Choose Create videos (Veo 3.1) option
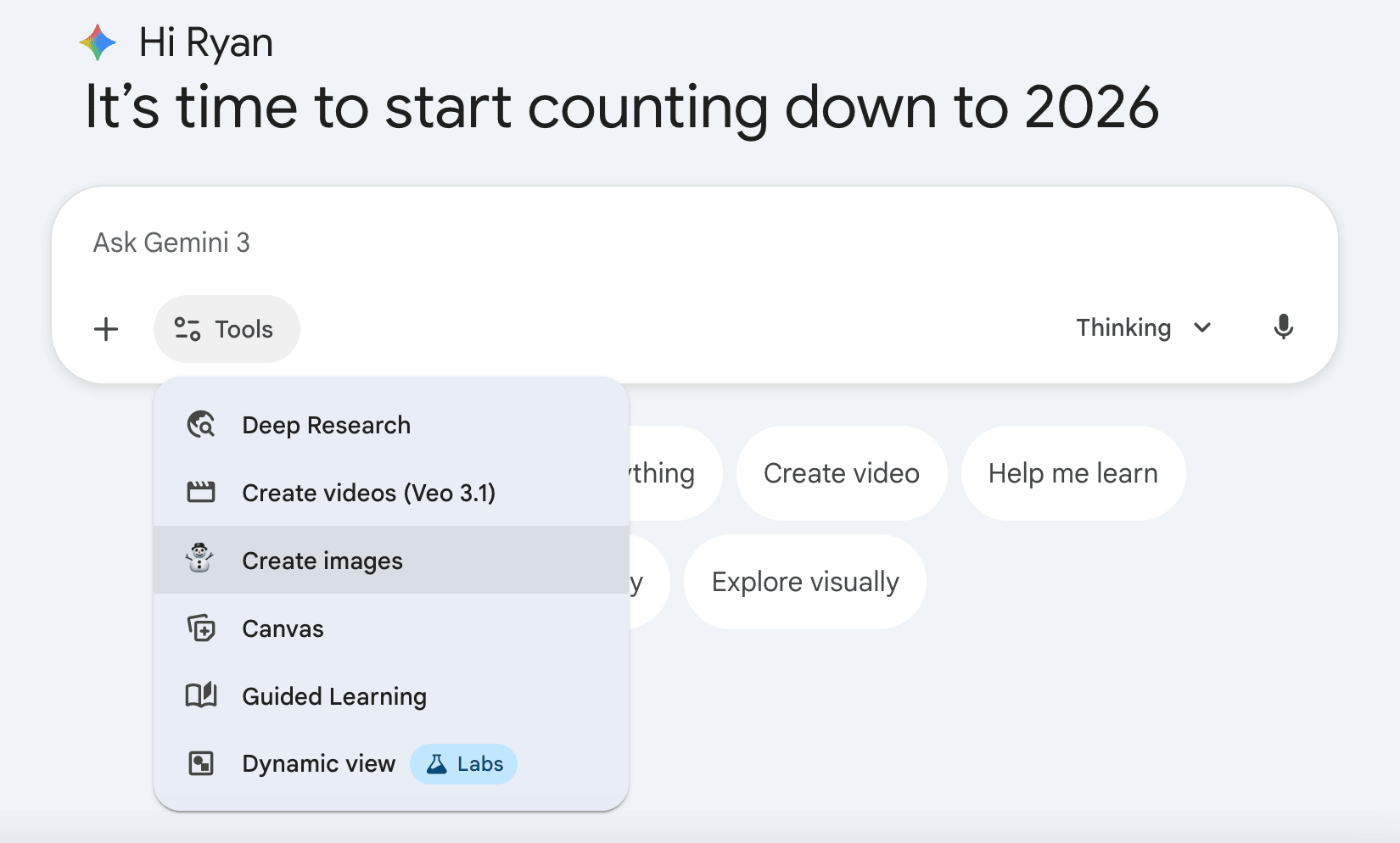This screenshot has width=1400, height=843. [x=368, y=493]
